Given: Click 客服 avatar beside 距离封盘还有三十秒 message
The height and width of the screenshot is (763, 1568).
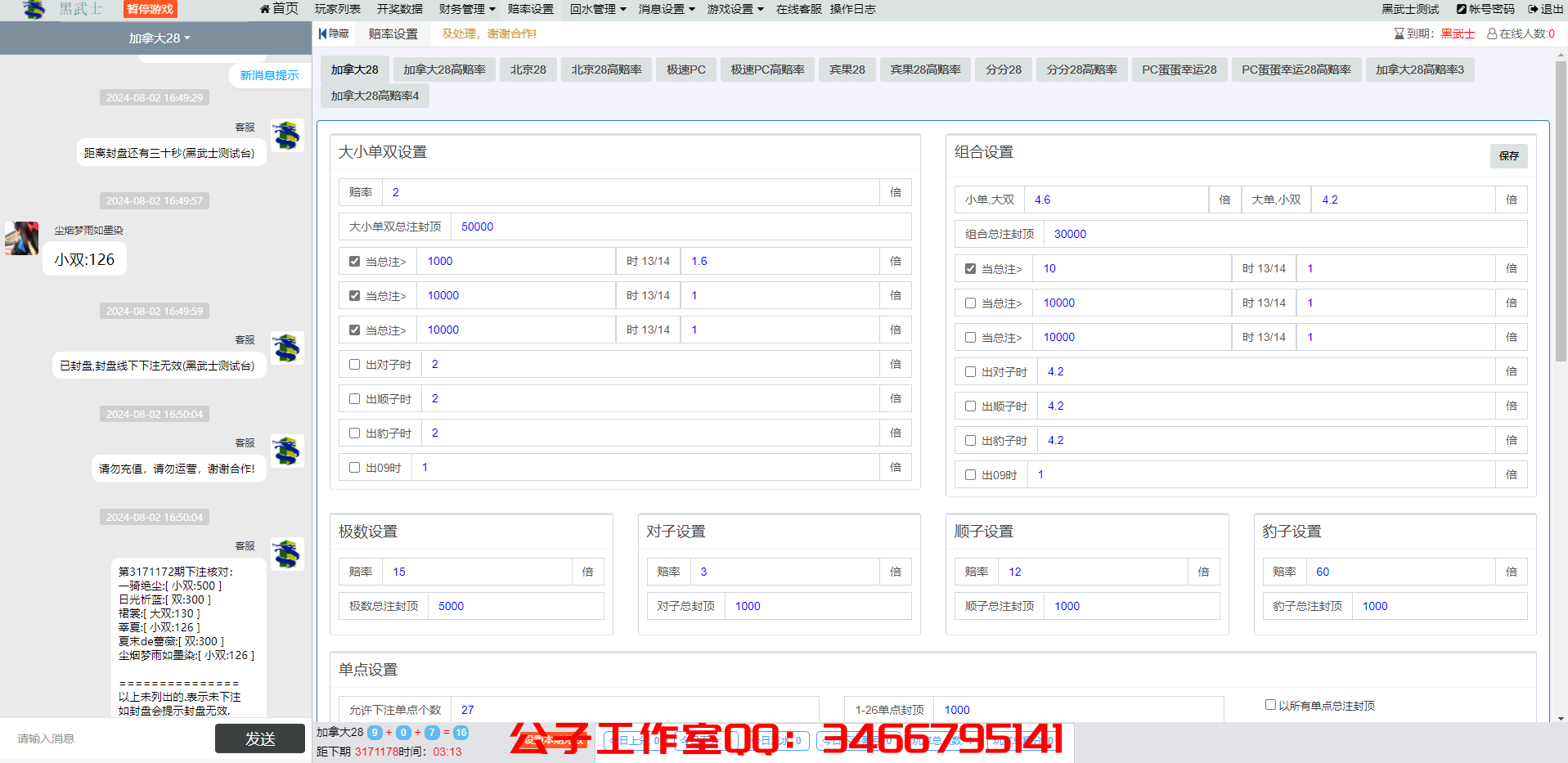Looking at the screenshot, I should [287, 136].
